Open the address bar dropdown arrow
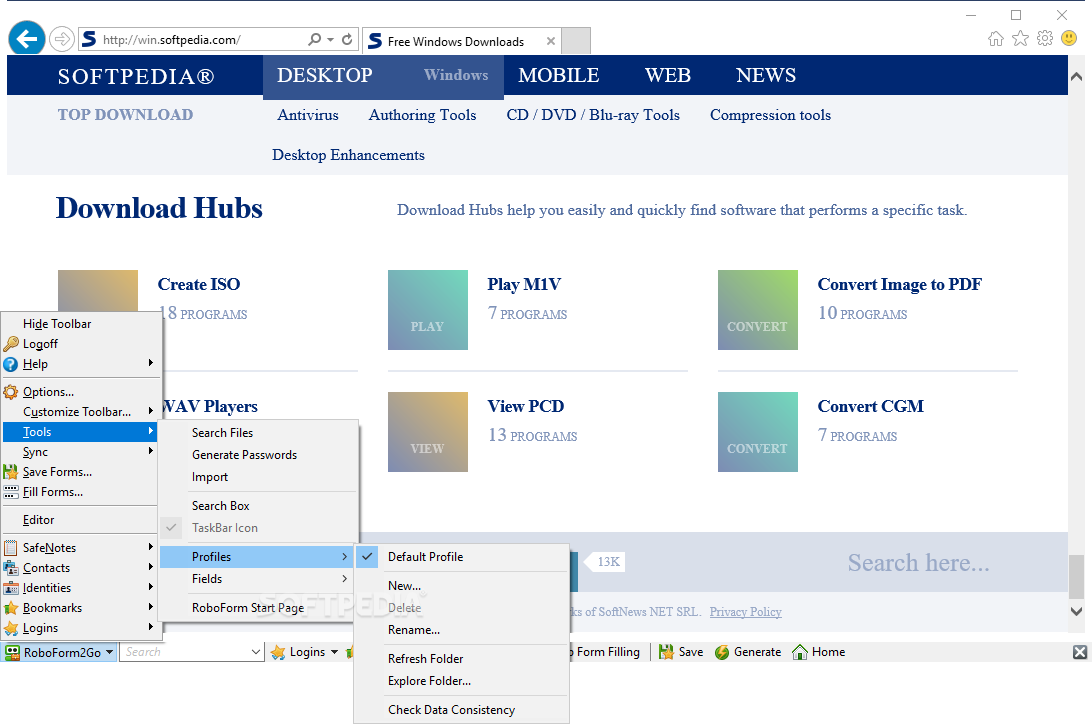This screenshot has height=724, width=1092. point(331,40)
